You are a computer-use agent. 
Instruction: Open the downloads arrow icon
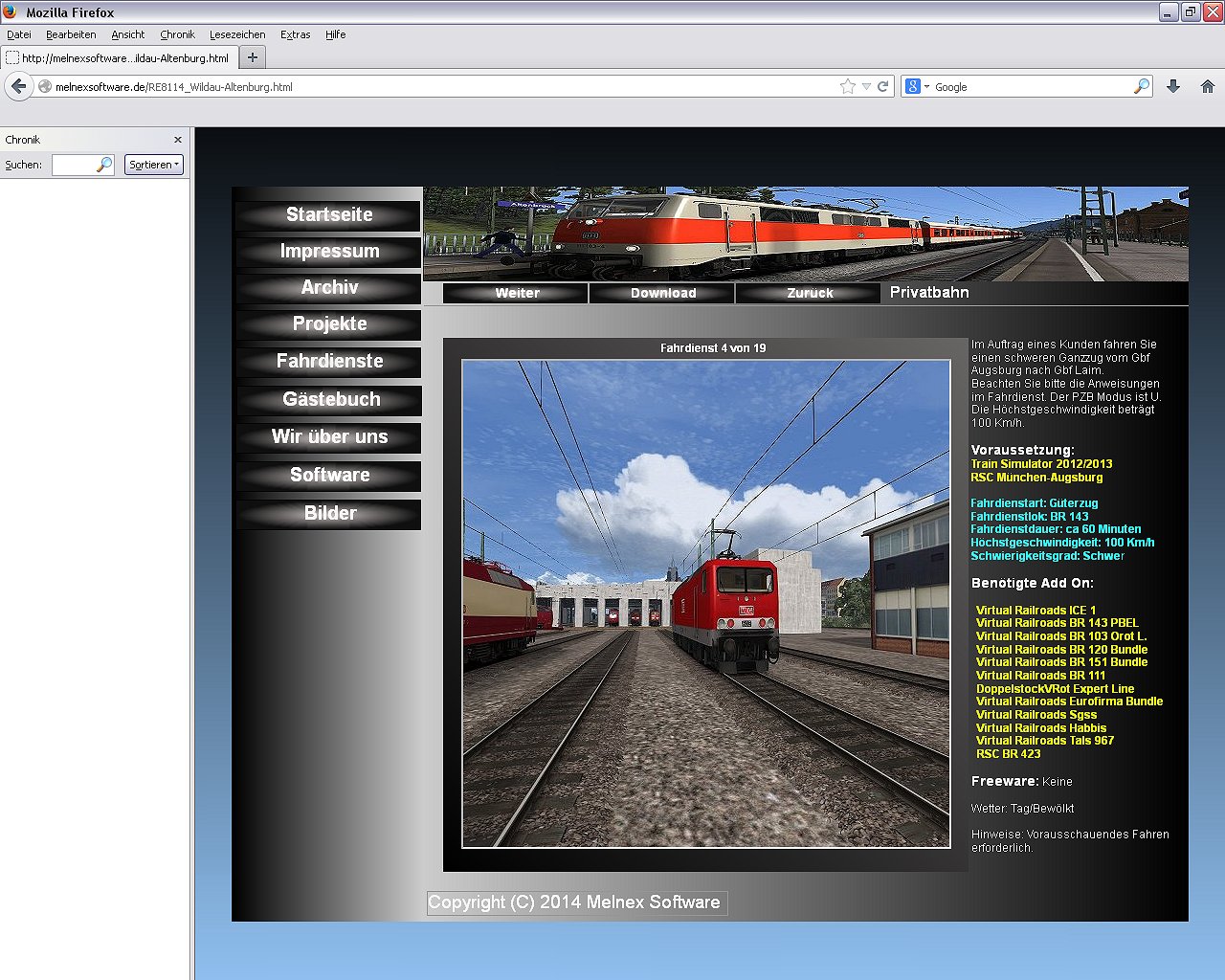1173,86
